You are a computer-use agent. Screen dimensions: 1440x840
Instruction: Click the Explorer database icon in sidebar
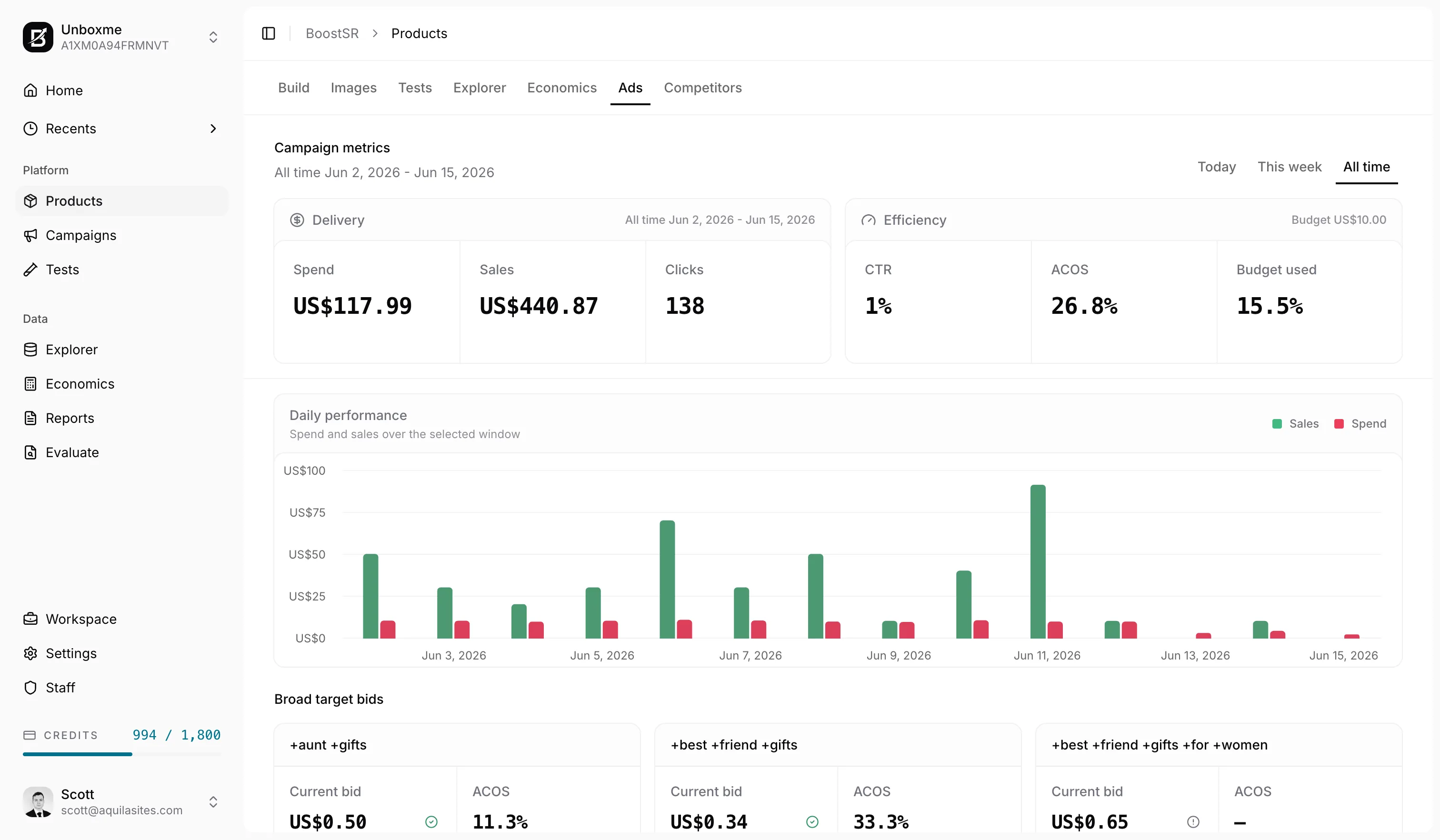point(30,350)
